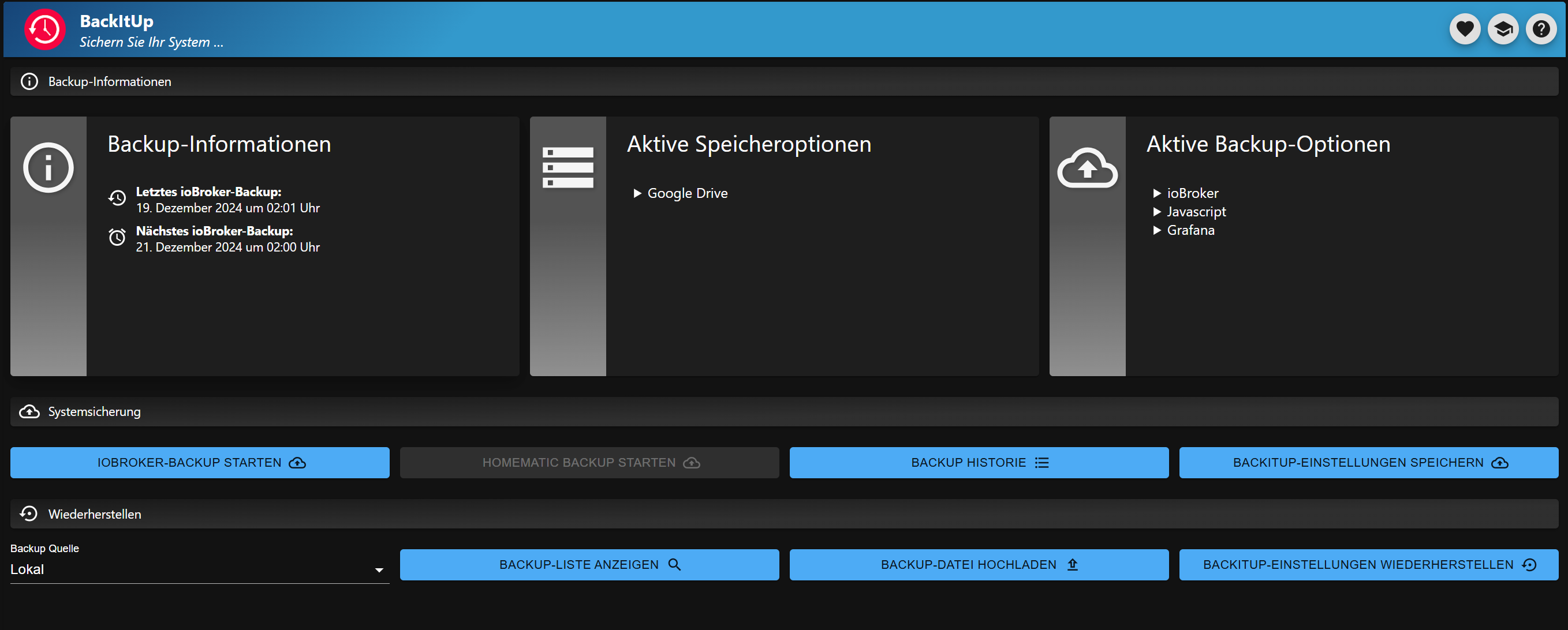Screen dimensions: 1568x630
Task: Click the question mark help icon
Action: point(1541,29)
